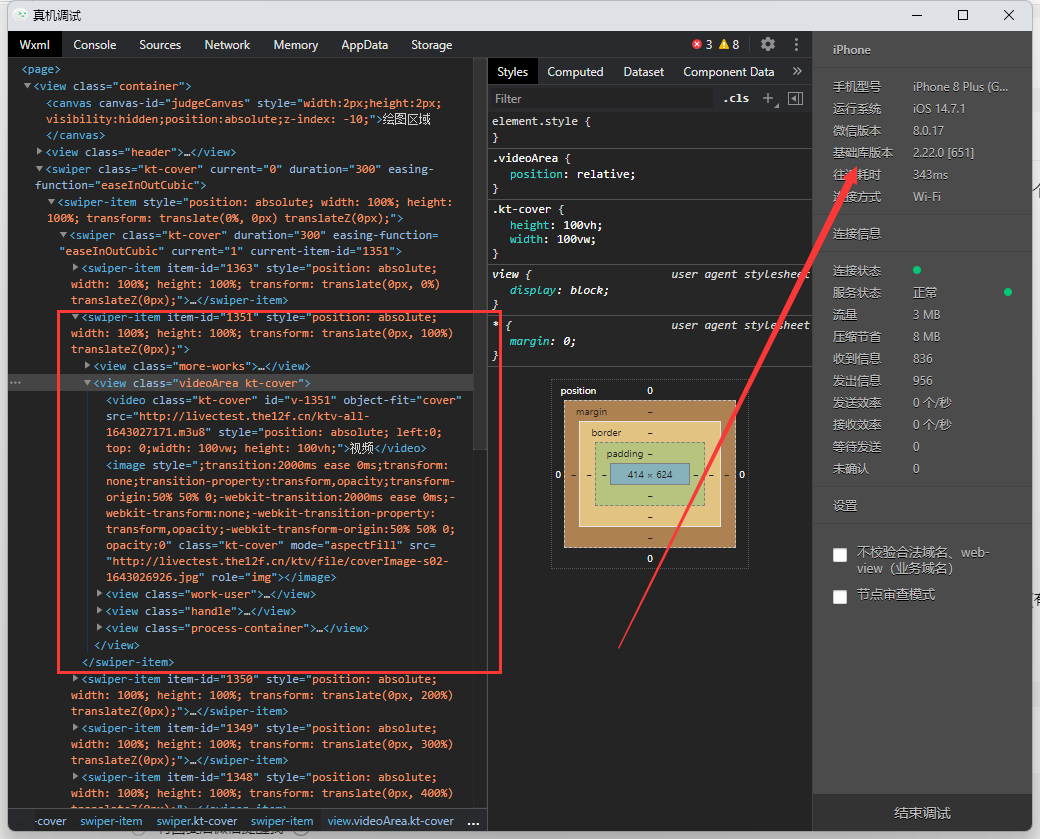The height and width of the screenshot is (839, 1040).
Task: Expand the view class="header" node
Action: (x=40, y=152)
